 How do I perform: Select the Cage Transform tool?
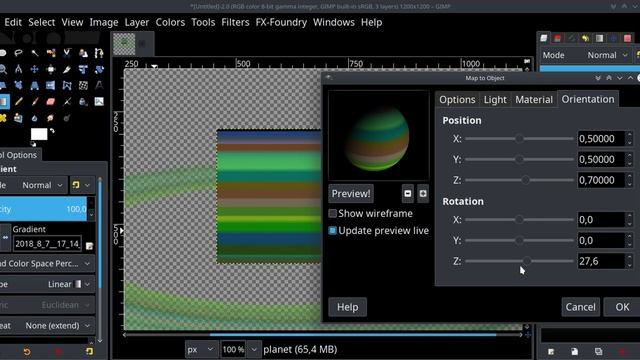pyautogui.click(x=67, y=85)
